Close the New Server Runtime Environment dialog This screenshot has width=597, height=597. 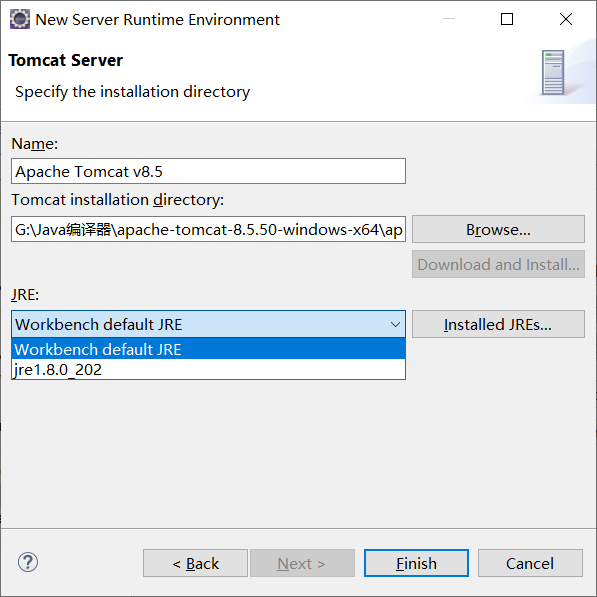[566, 19]
